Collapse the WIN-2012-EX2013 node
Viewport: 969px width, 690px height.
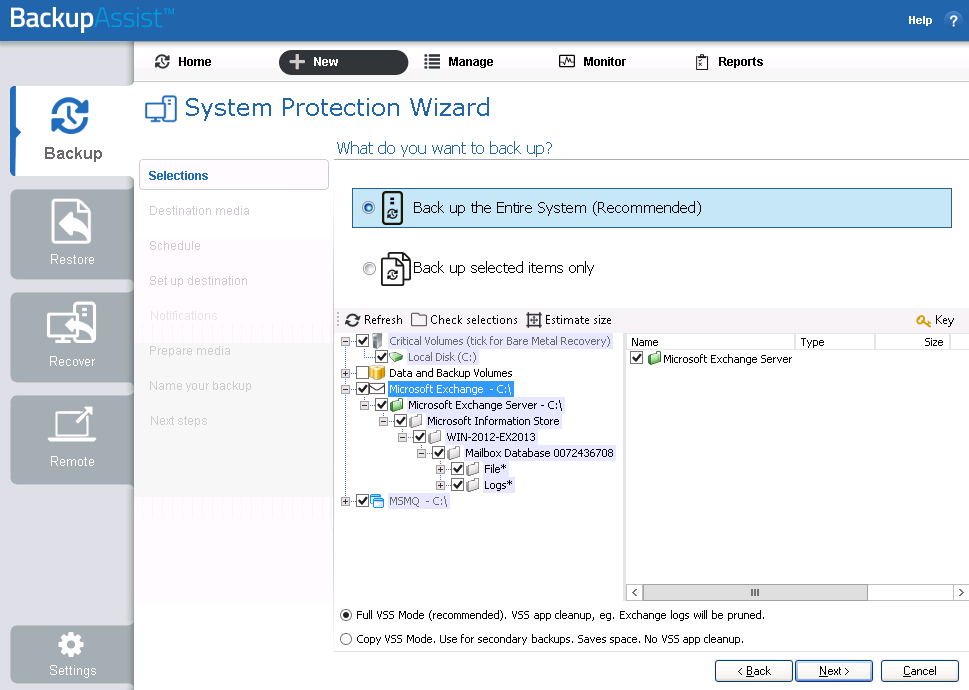pos(402,437)
